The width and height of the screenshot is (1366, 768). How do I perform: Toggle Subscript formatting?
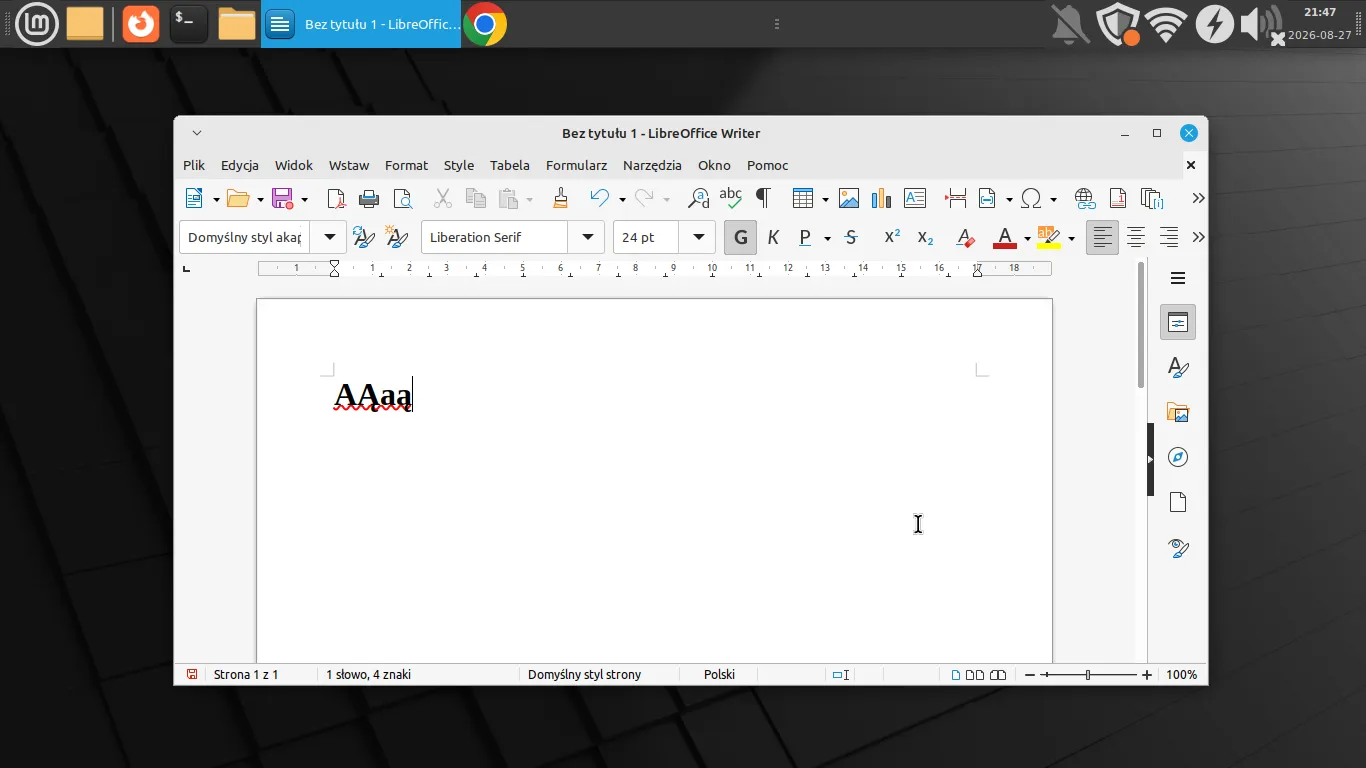click(x=925, y=238)
